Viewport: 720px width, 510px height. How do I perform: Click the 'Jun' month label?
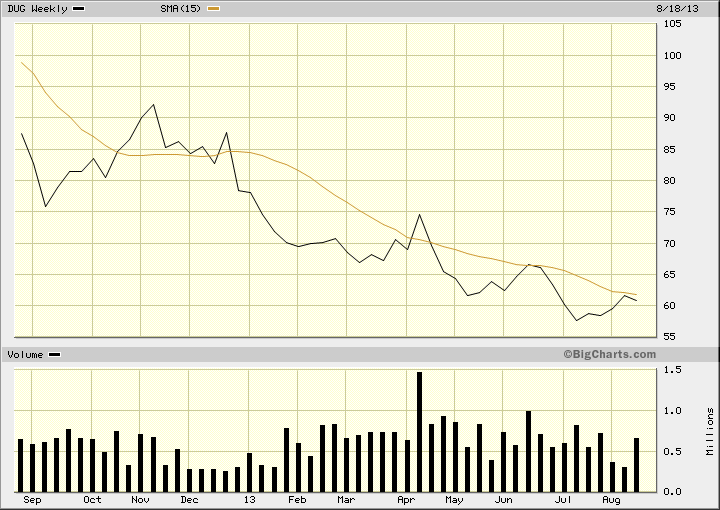pos(503,500)
